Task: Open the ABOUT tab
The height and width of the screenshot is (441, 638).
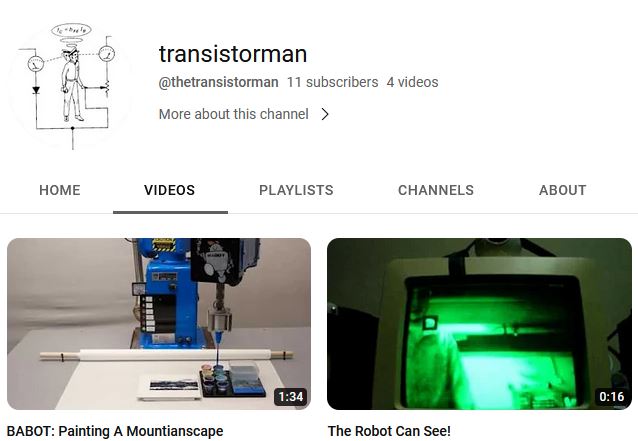Action: click(x=563, y=190)
